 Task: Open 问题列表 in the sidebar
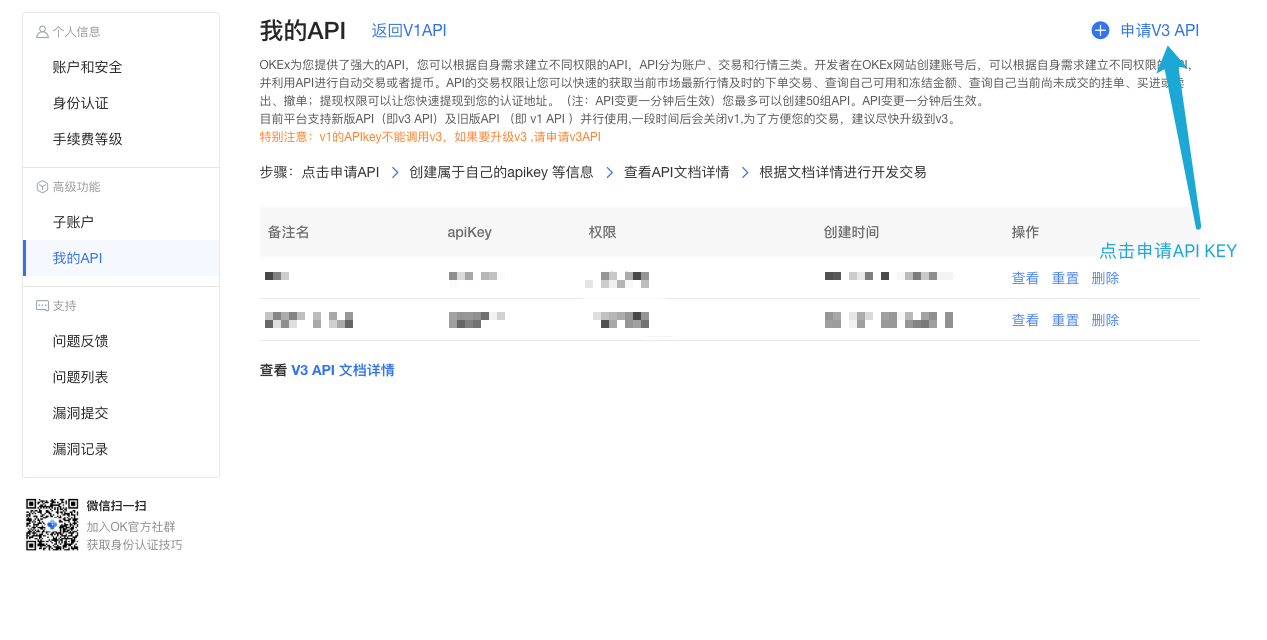click(80, 377)
